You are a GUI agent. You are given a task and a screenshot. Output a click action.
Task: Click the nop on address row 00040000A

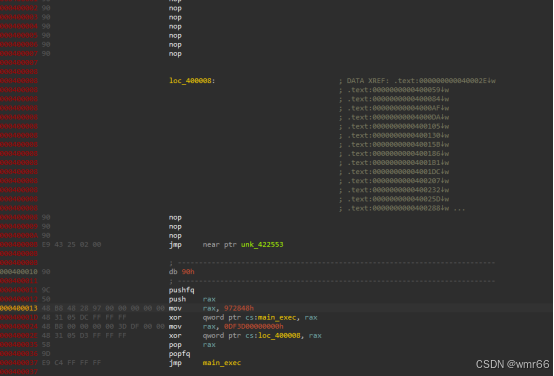click(x=175, y=236)
